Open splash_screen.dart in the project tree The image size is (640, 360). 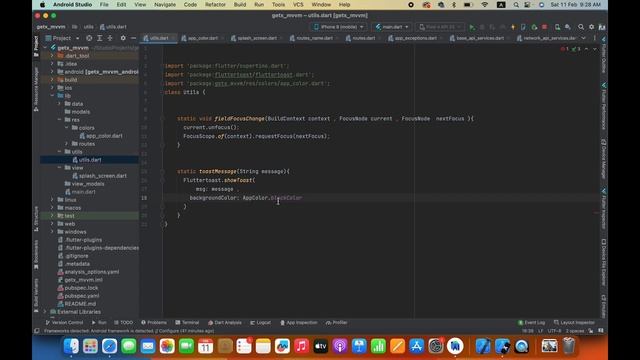click(100, 176)
